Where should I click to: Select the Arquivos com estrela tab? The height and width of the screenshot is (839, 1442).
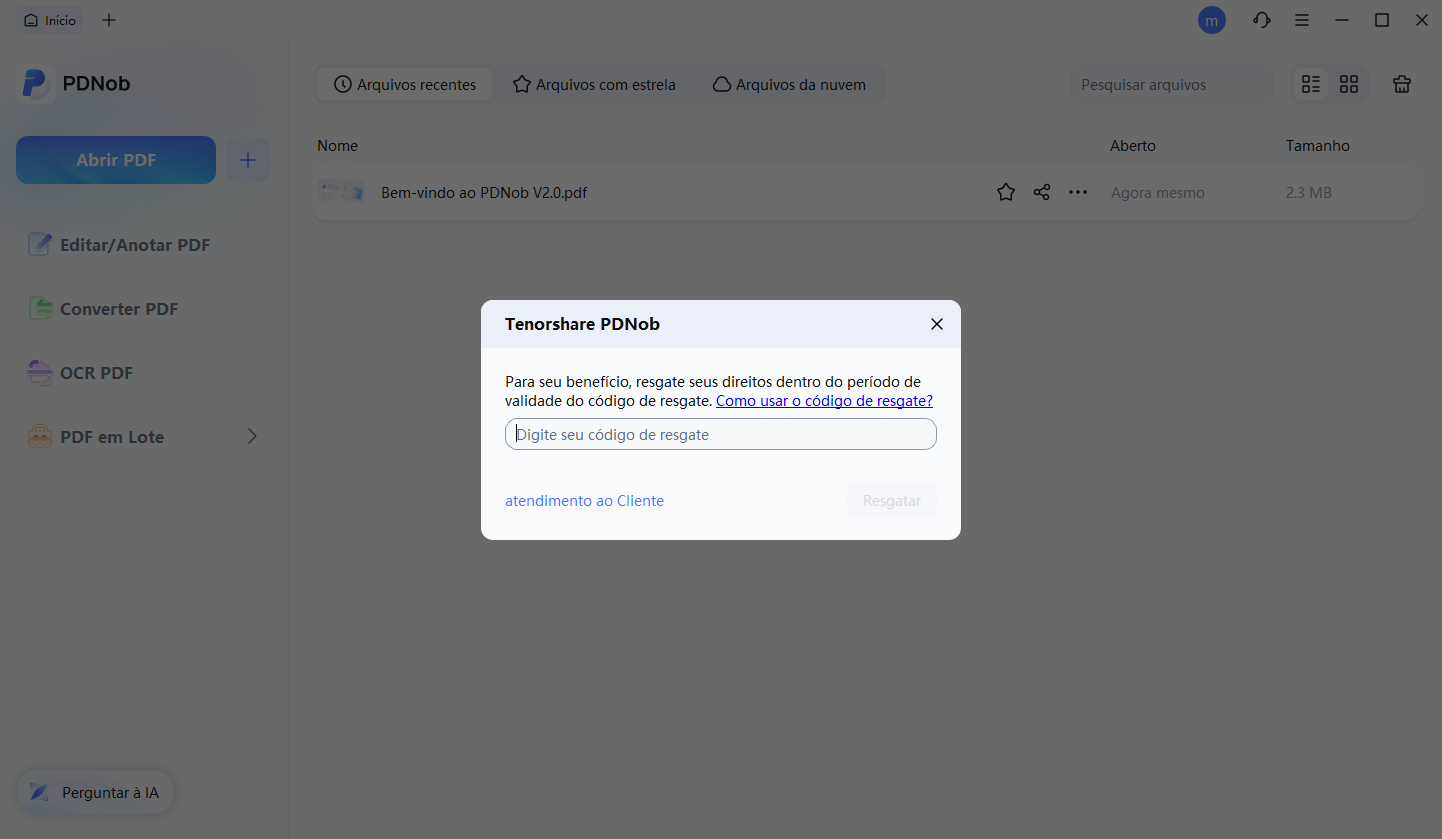594,85
